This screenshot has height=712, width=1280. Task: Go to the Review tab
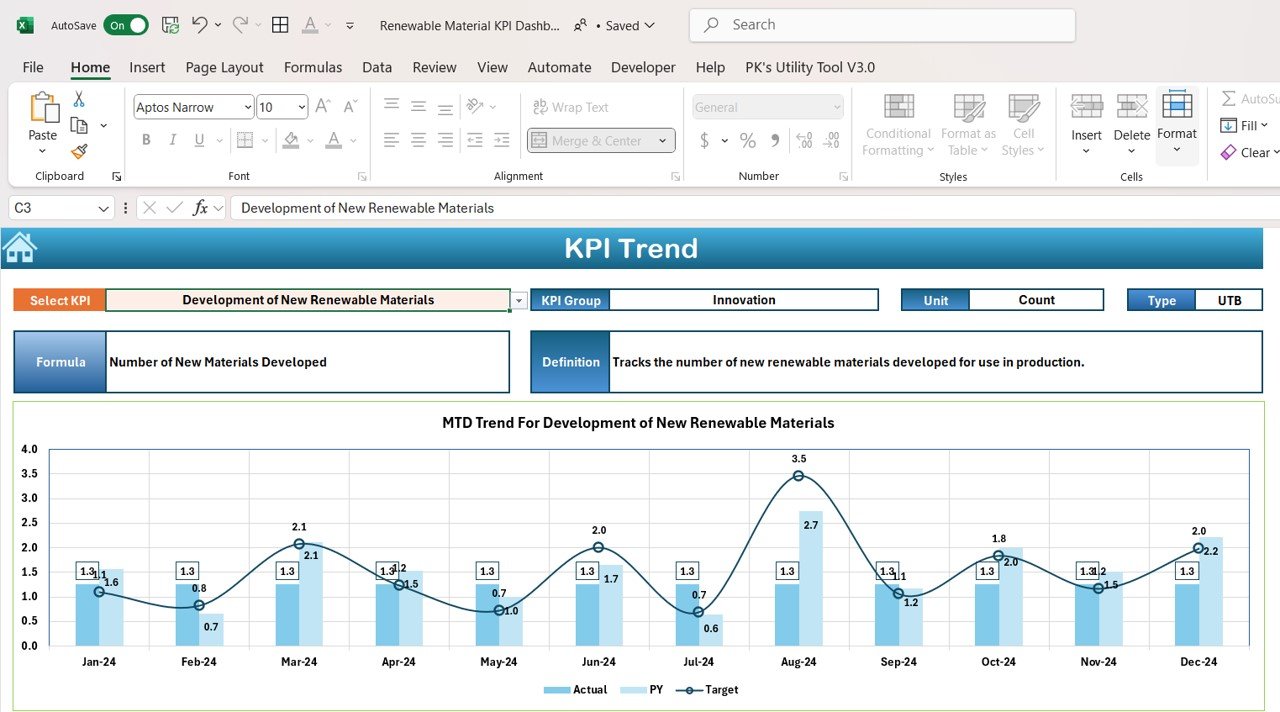click(434, 67)
